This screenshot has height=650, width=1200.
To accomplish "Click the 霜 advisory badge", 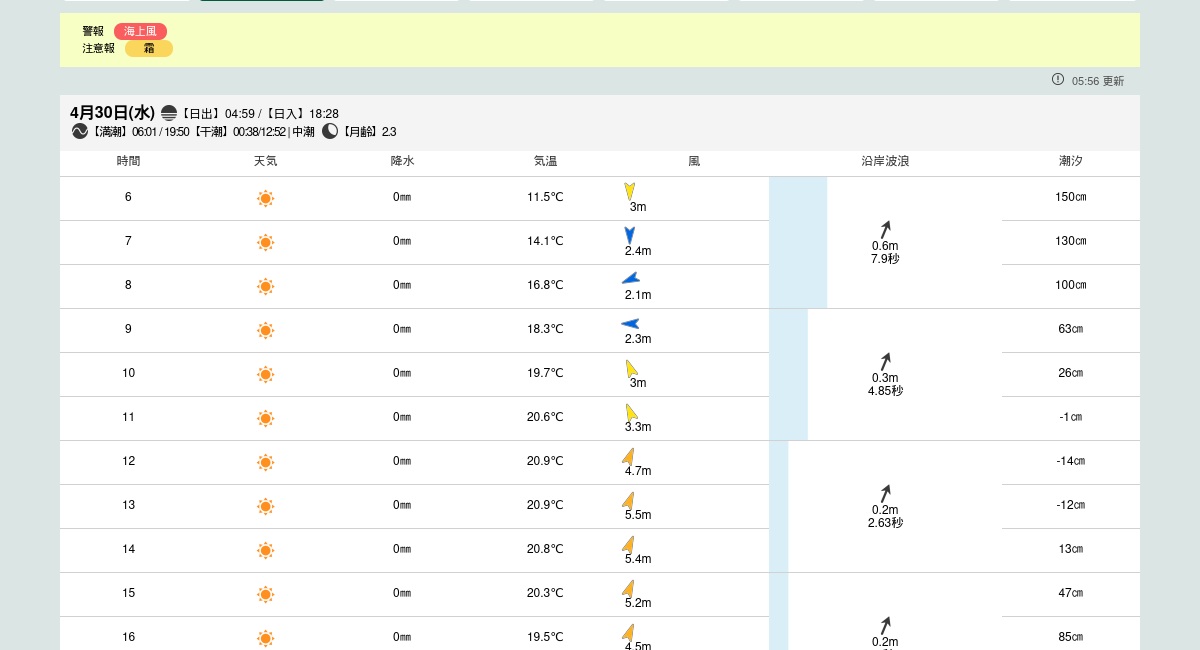I will click(x=149, y=48).
